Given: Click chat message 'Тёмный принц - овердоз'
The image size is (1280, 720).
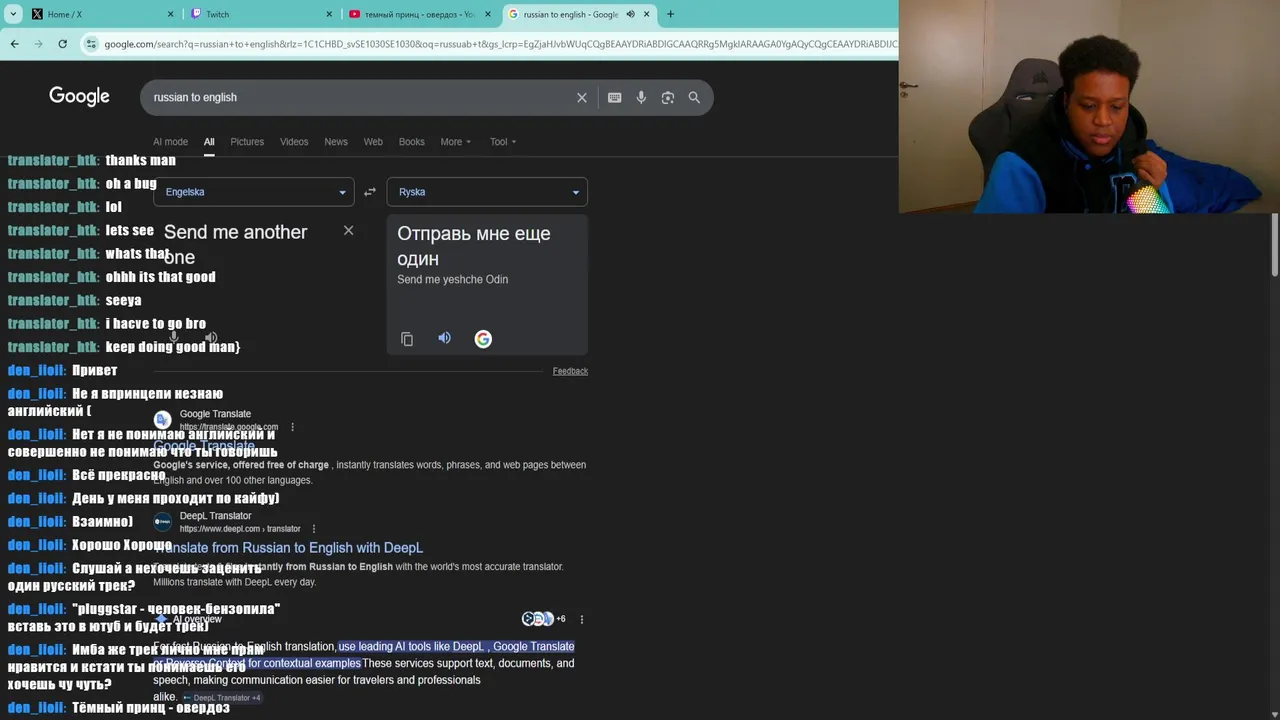Looking at the screenshot, I should click(x=150, y=707).
